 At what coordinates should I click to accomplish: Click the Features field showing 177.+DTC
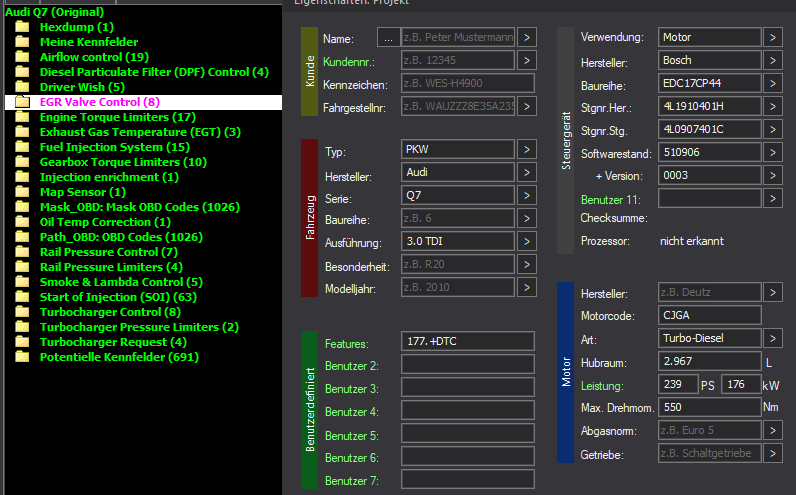tap(468, 341)
